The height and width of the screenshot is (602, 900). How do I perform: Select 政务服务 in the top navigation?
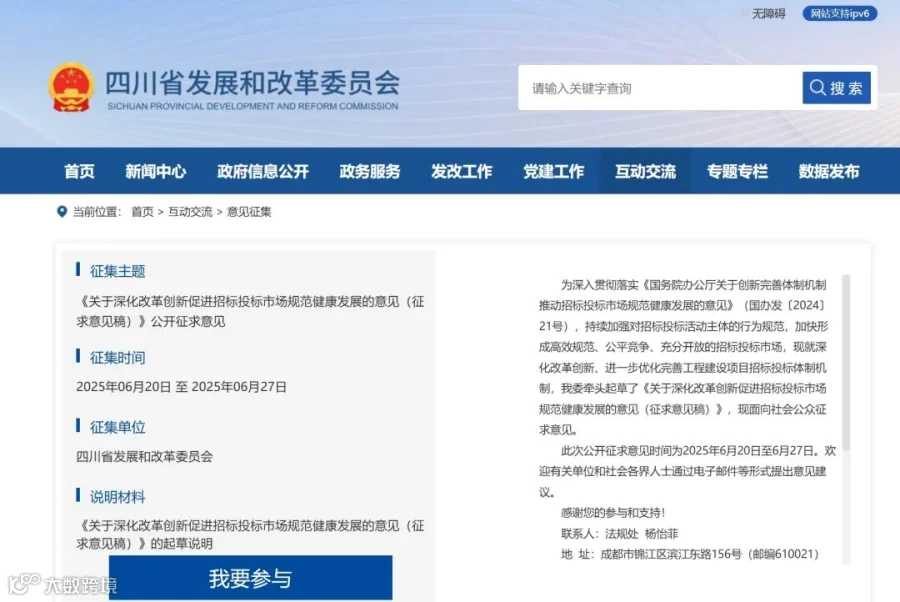coord(368,171)
